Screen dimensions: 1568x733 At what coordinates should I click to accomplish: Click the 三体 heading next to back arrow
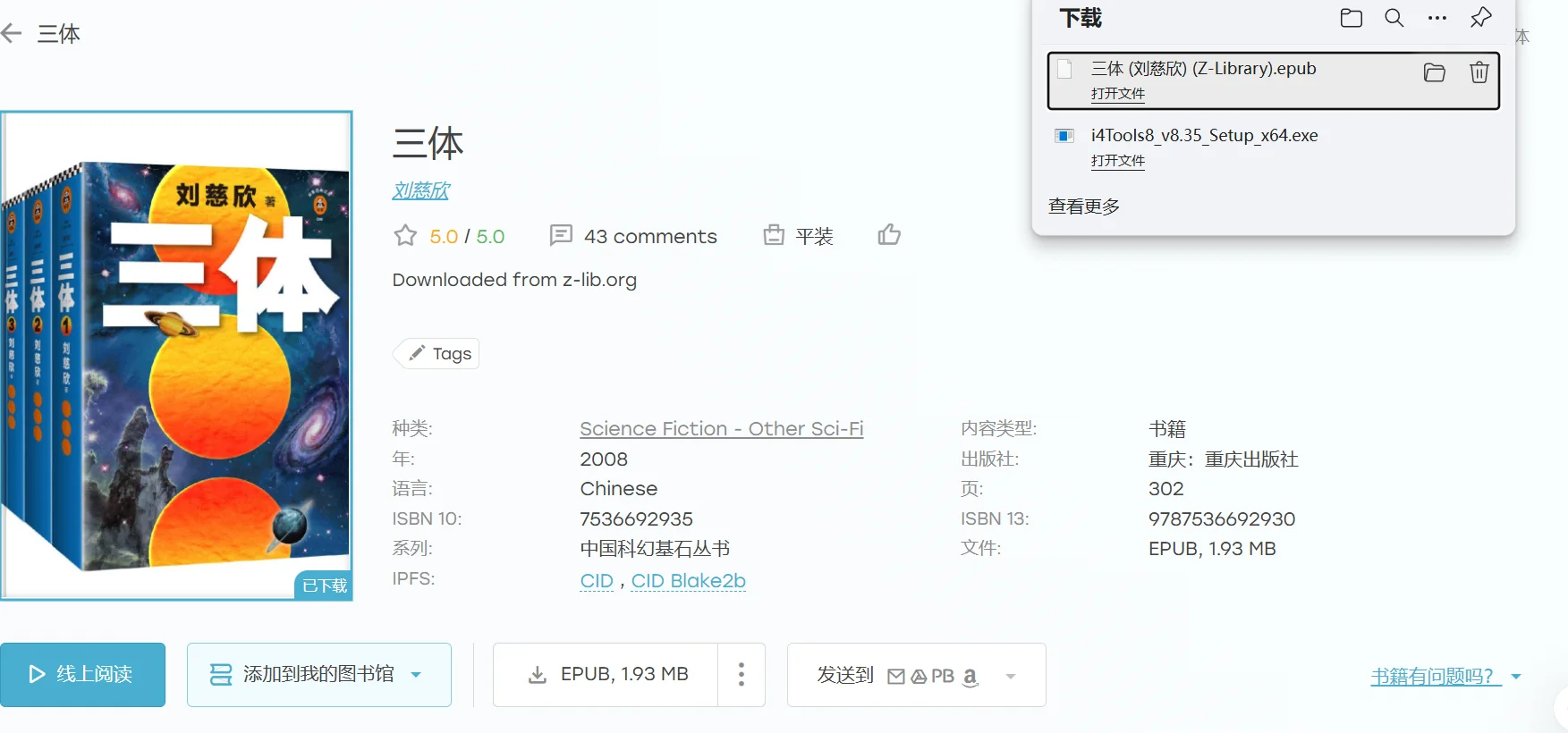pyautogui.click(x=59, y=34)
